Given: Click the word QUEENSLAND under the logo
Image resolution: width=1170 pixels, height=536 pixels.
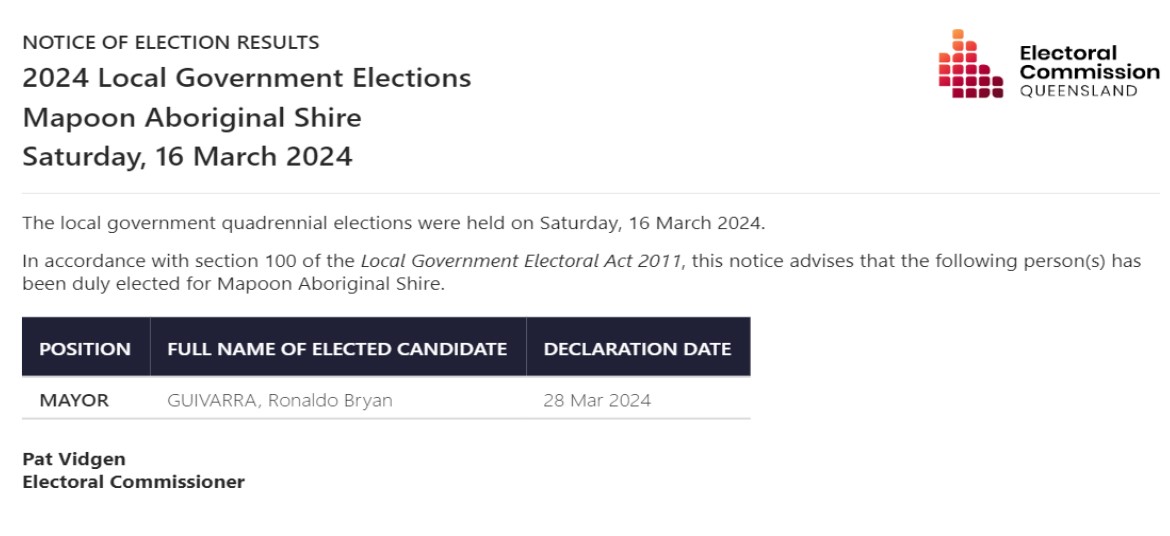Looking at the screenshot, I should pos(1078,91).
